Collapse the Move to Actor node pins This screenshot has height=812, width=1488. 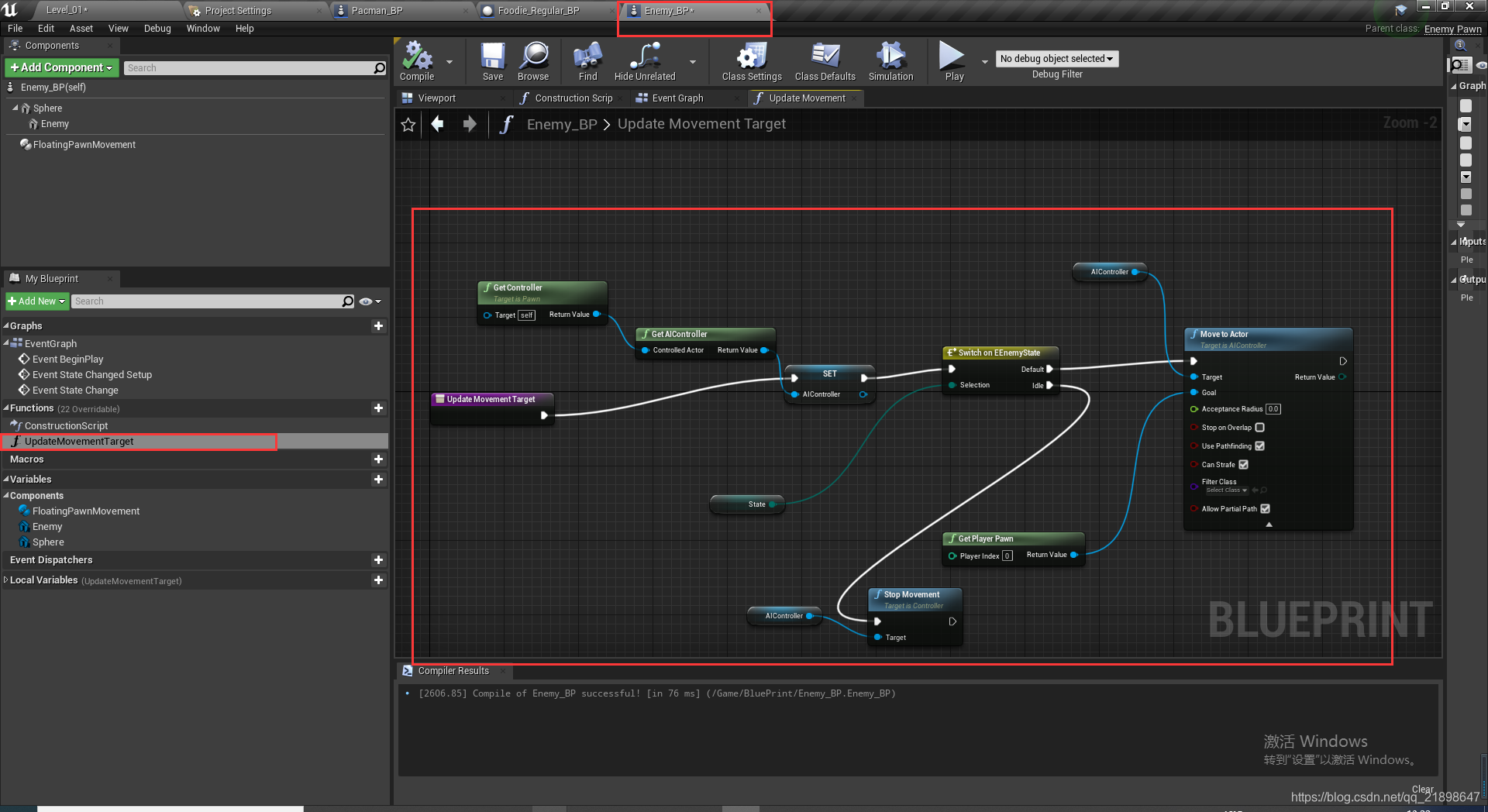1269,525
